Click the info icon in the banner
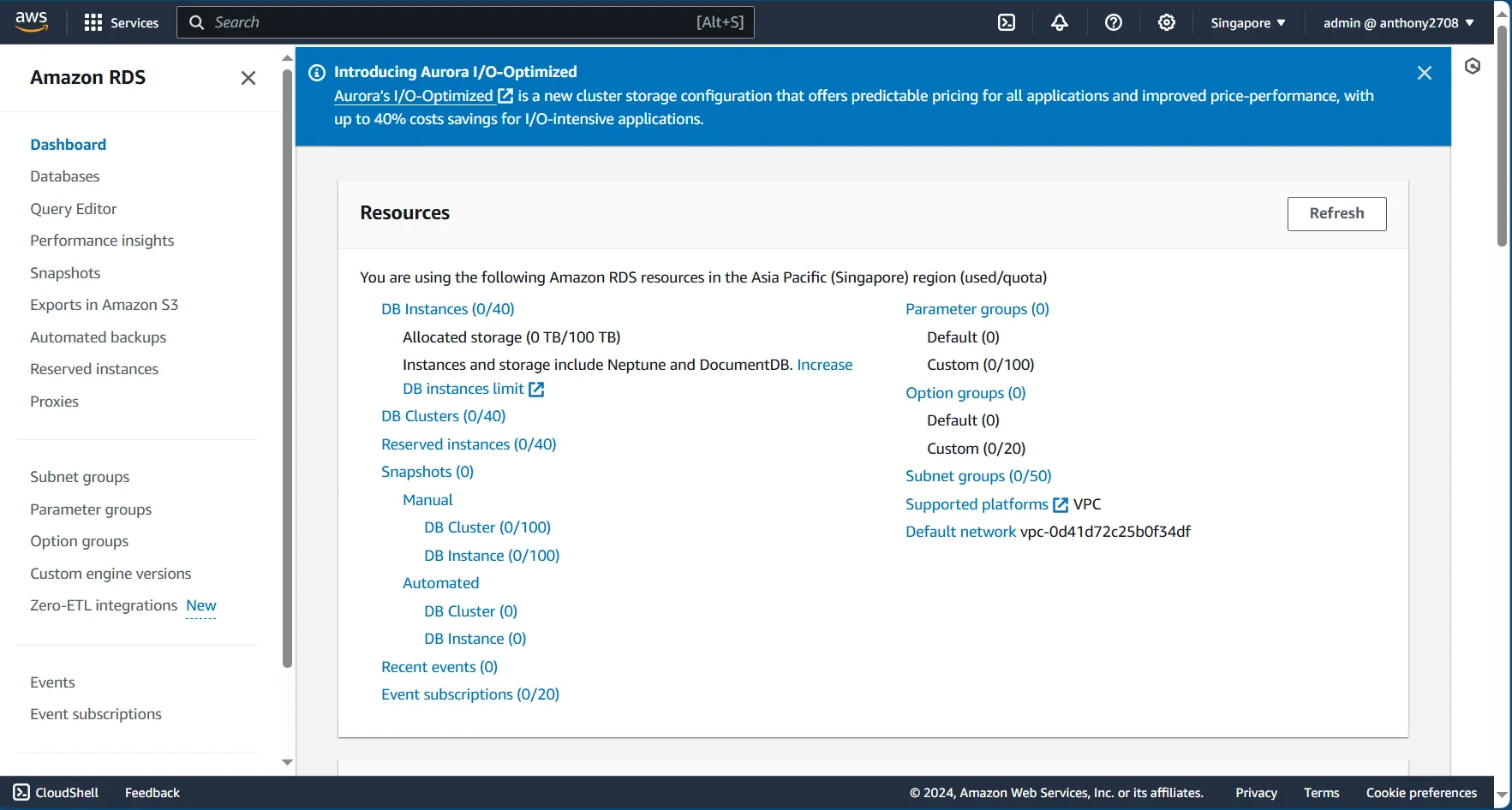Image resolution: width=1512 pixels, height=810 pixels. 317,72
